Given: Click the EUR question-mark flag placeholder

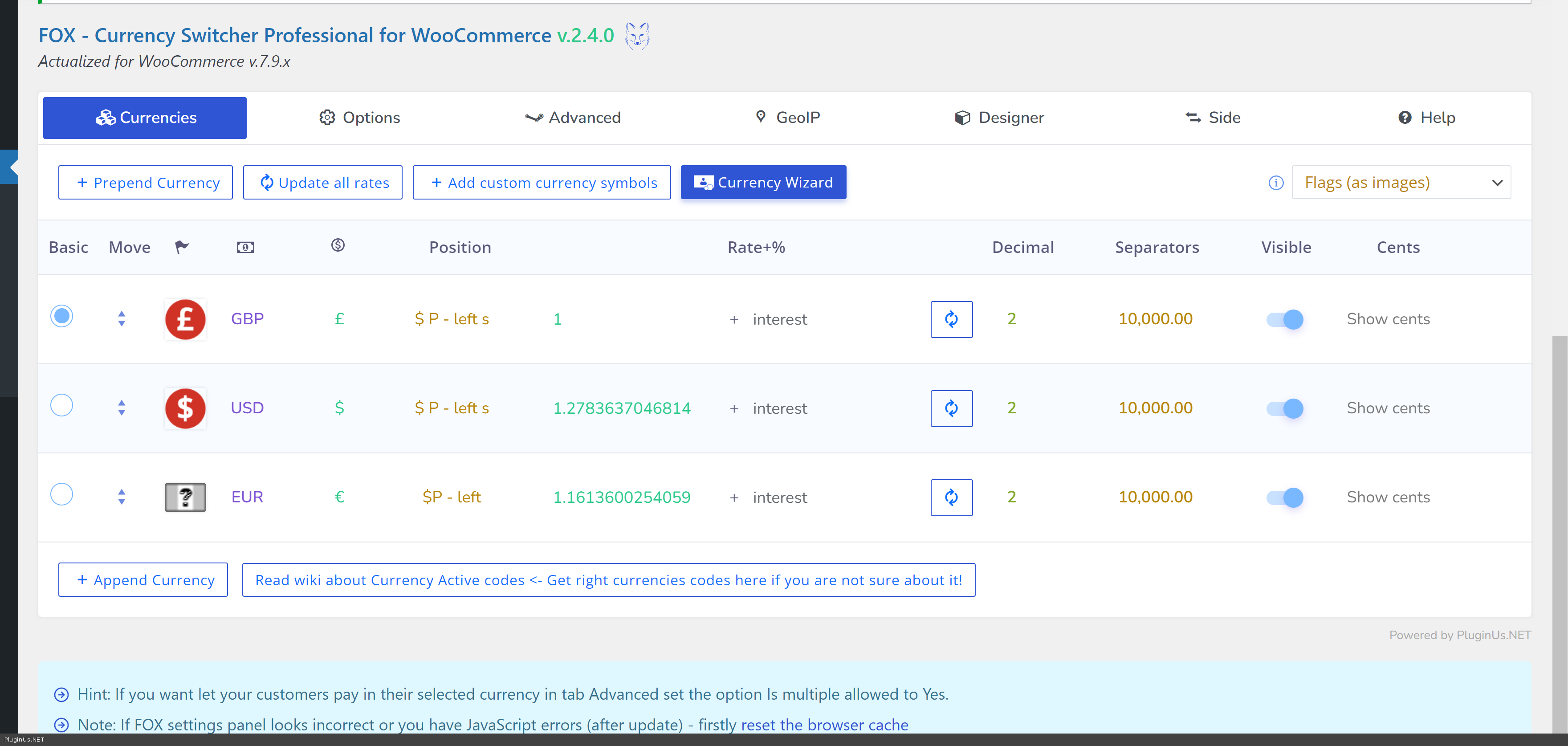Looking at the screenshot, I should [x=185, y=497].
